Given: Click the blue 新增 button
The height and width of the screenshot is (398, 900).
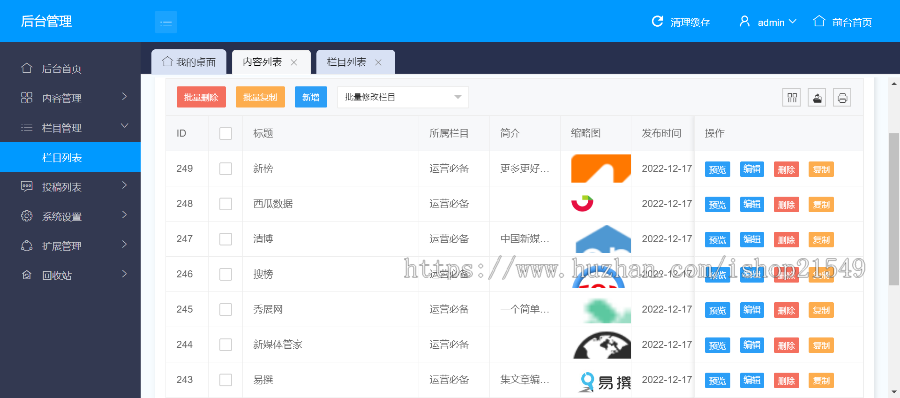Looking at the screenshot, I should (311, 97).
